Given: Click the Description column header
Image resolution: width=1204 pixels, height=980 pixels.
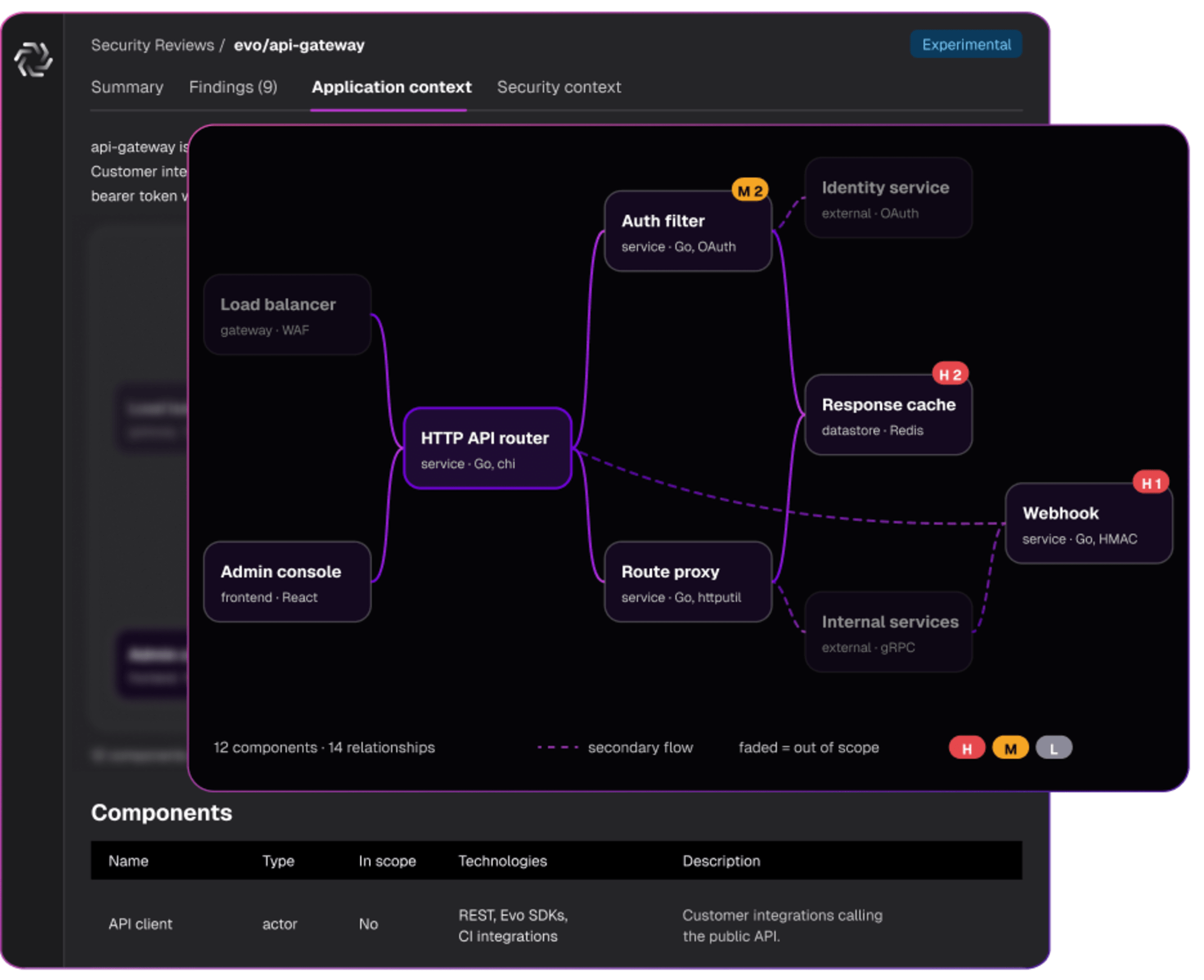Looking at the screenshot, I should [x=721, y=861].
